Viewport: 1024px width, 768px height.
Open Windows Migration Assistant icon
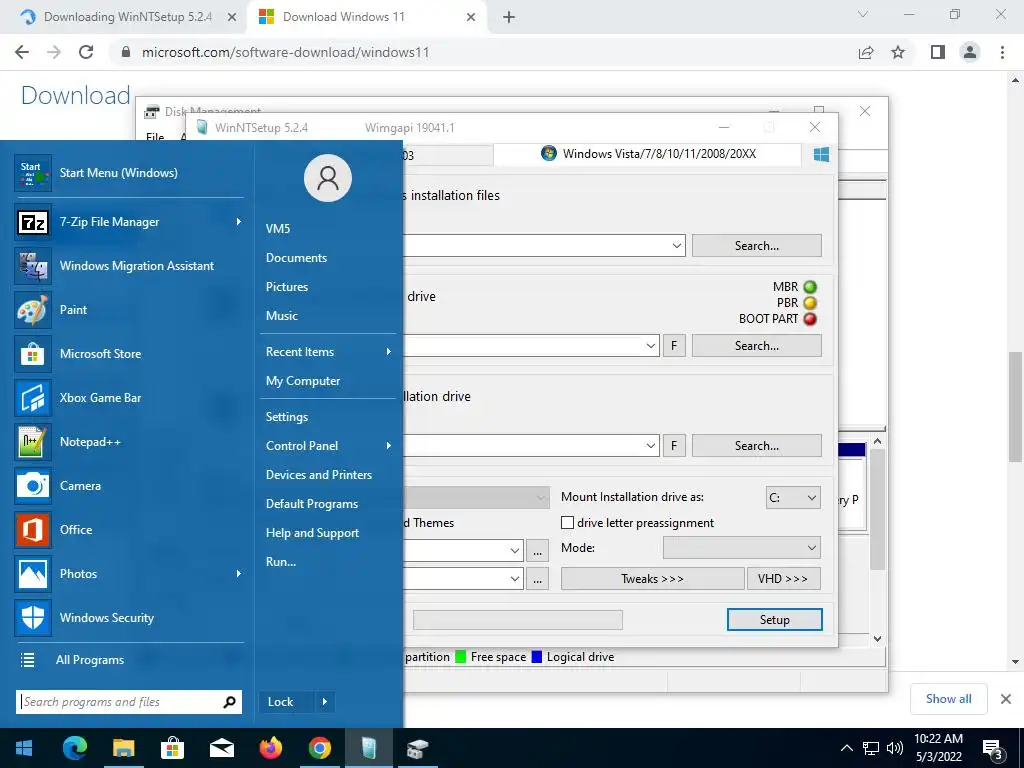[x=33, y=266]
